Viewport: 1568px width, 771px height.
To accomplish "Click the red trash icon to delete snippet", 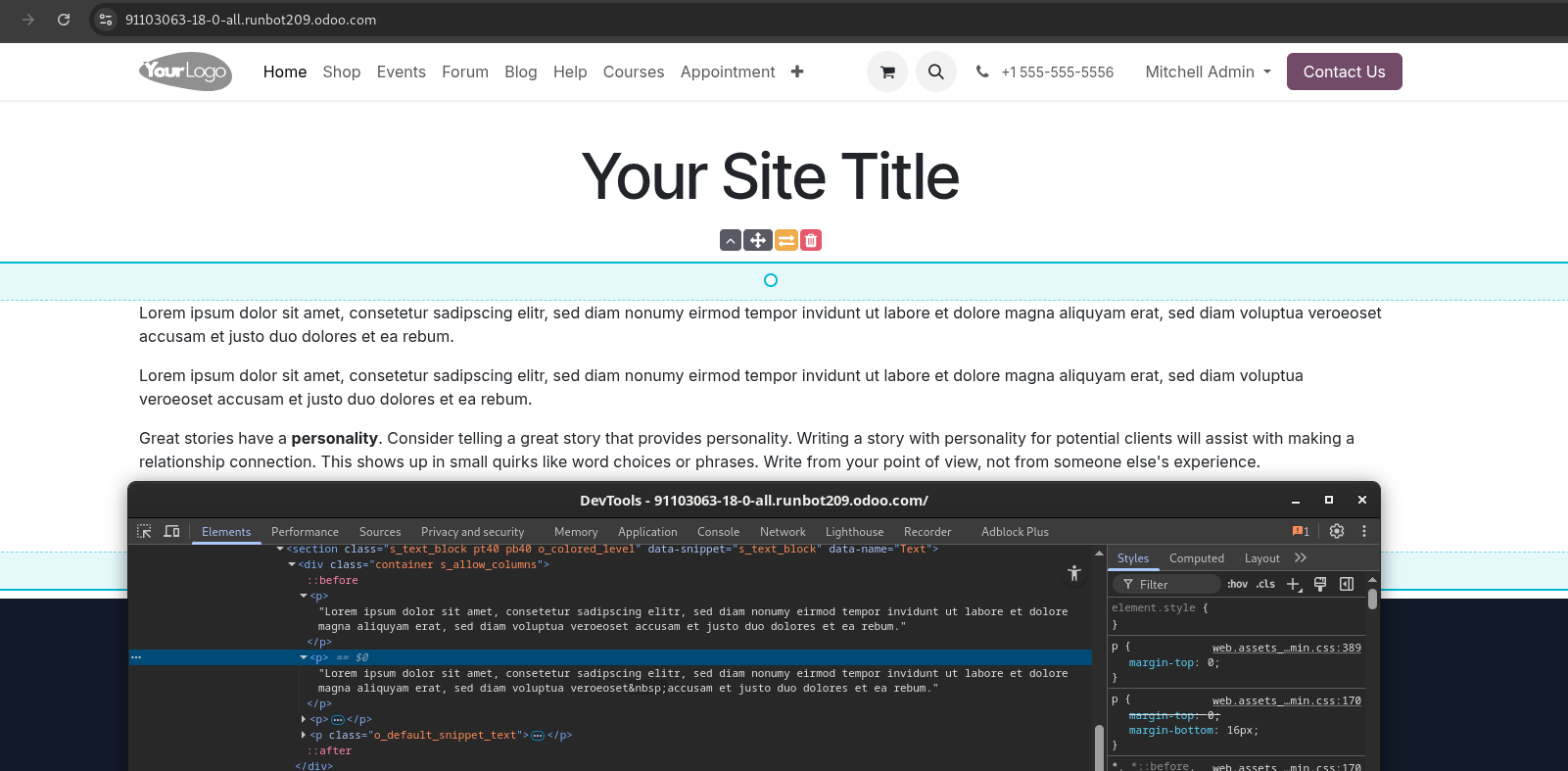I will coord(811,240).
